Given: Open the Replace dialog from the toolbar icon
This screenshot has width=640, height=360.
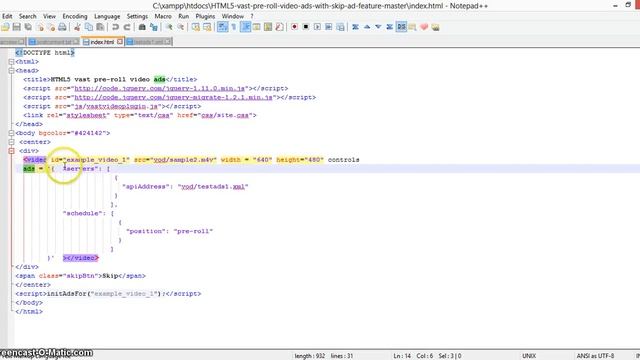Looking at the screenshot, I should coord(153,27).
